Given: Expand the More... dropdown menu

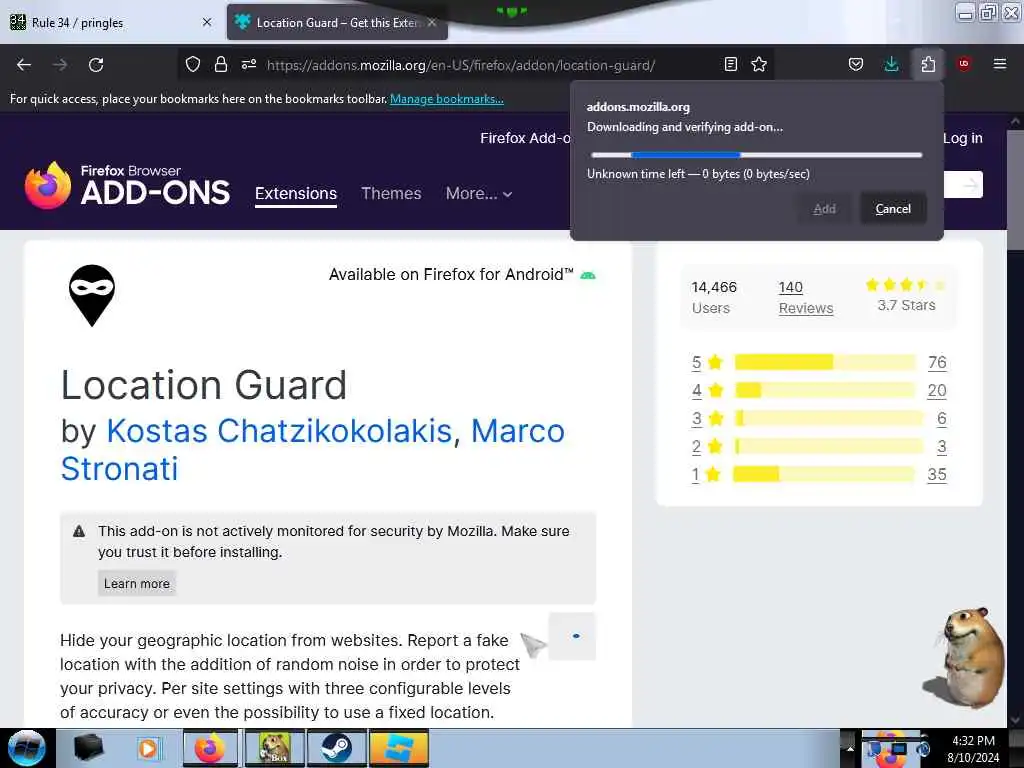Looking at the screenshot, I should click(x=479, y=193).
